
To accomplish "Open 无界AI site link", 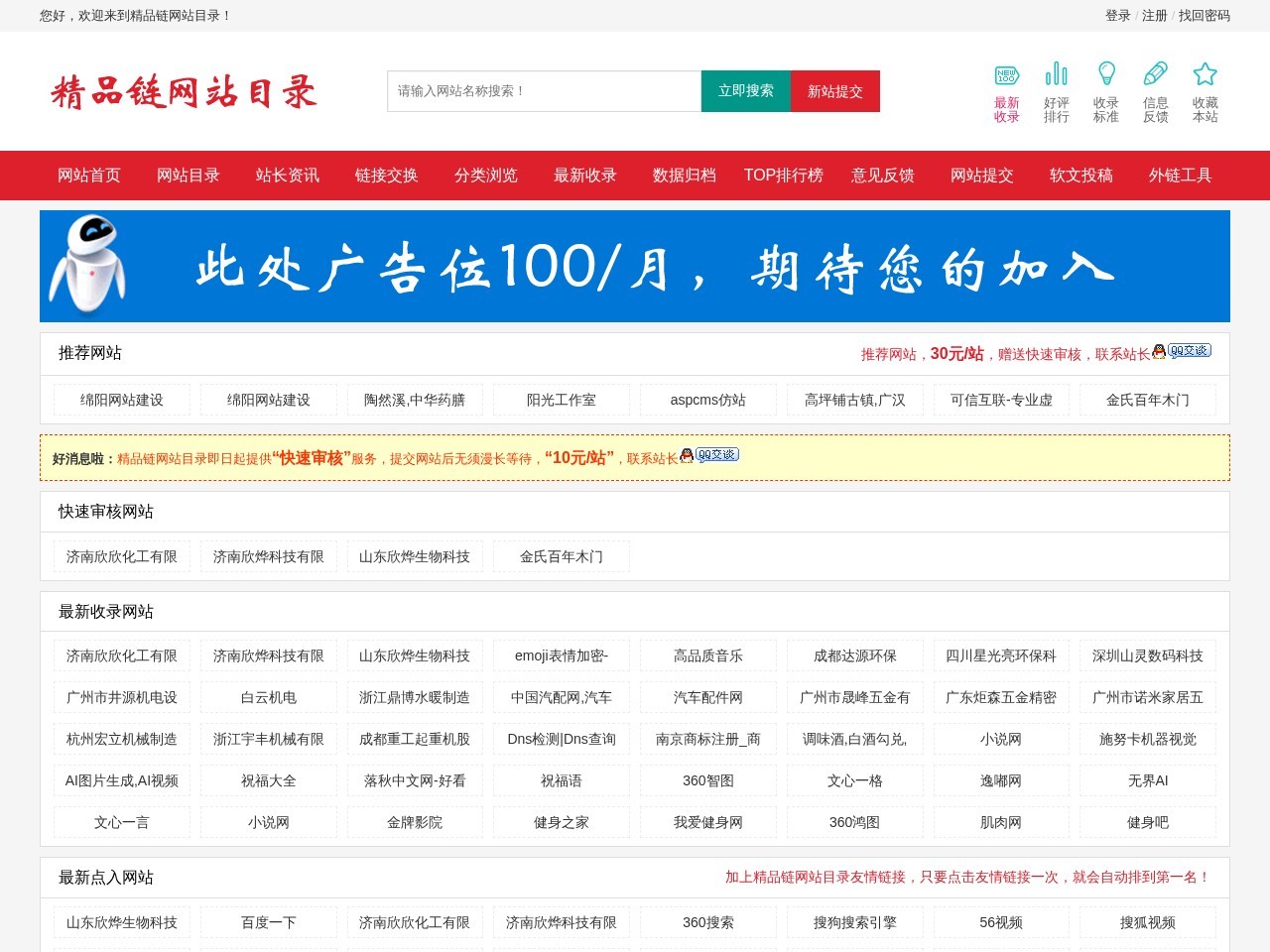I will [x=1148, y=780].
